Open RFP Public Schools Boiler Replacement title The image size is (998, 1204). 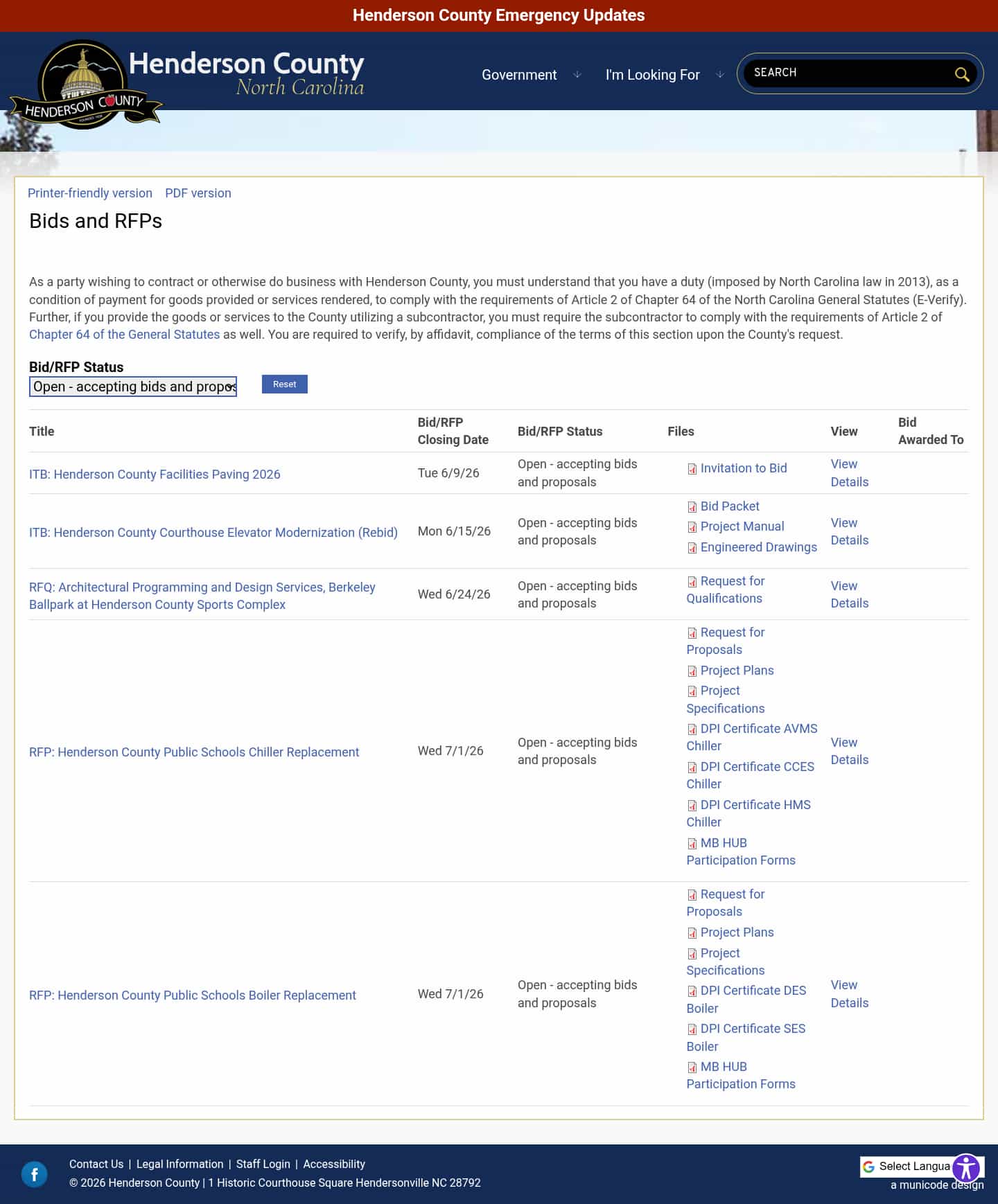tap(193, 995)
